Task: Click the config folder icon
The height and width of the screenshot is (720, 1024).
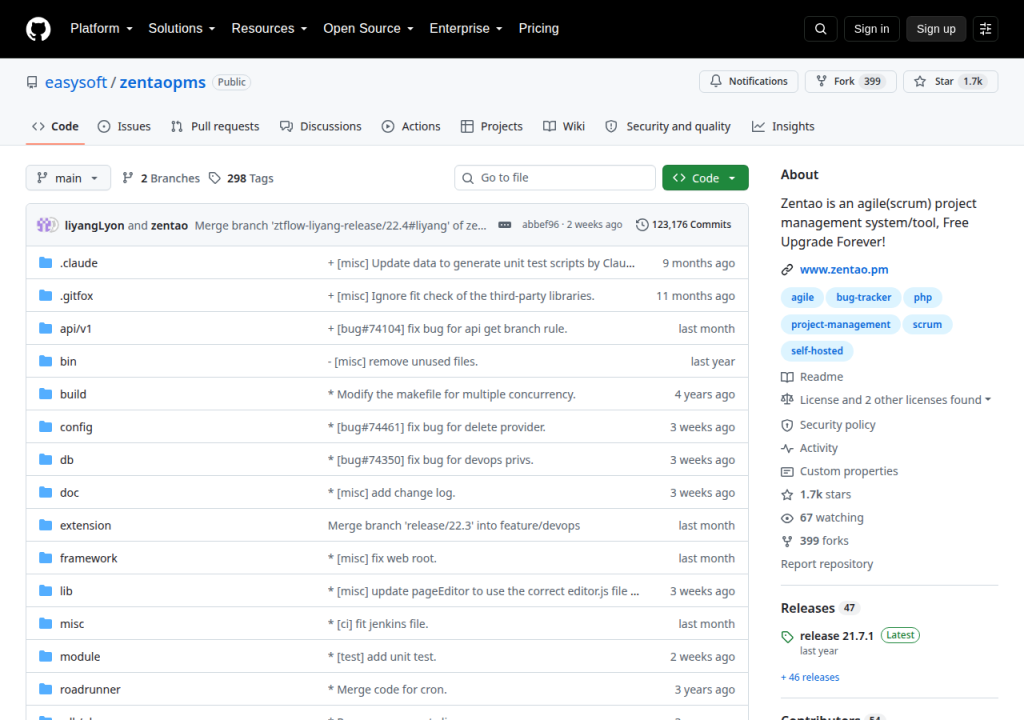Action: click(x=45, y=427)
